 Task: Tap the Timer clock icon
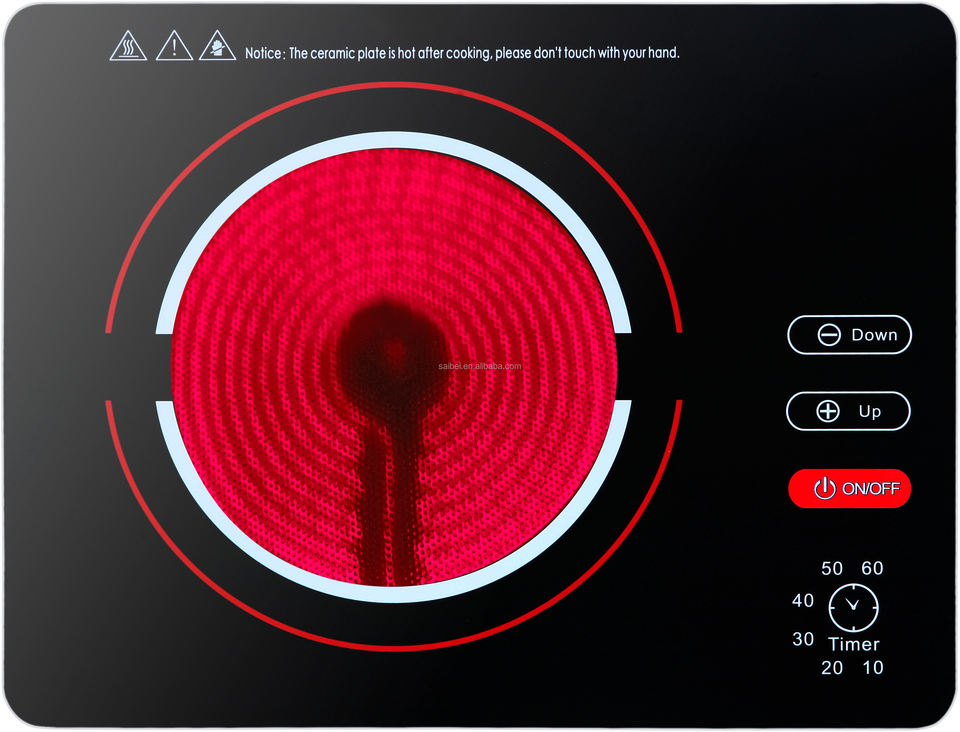853,607
